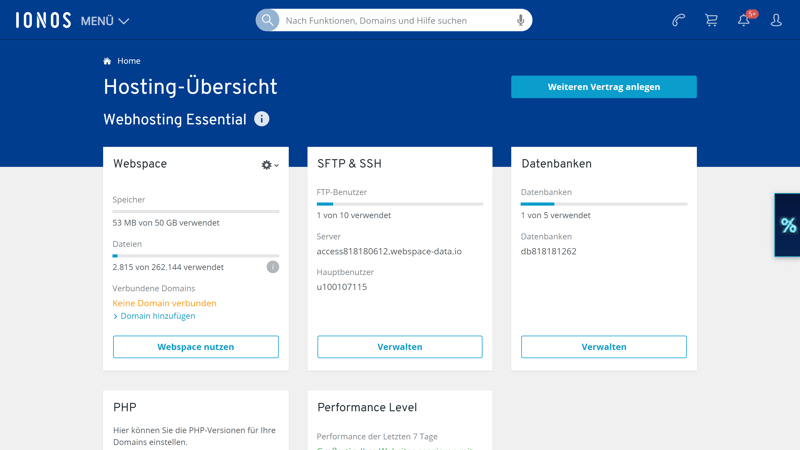This screenshot has width=800, height=450.
Task: Expand Webspace gear settings dropdown
Action: point(270,165)
